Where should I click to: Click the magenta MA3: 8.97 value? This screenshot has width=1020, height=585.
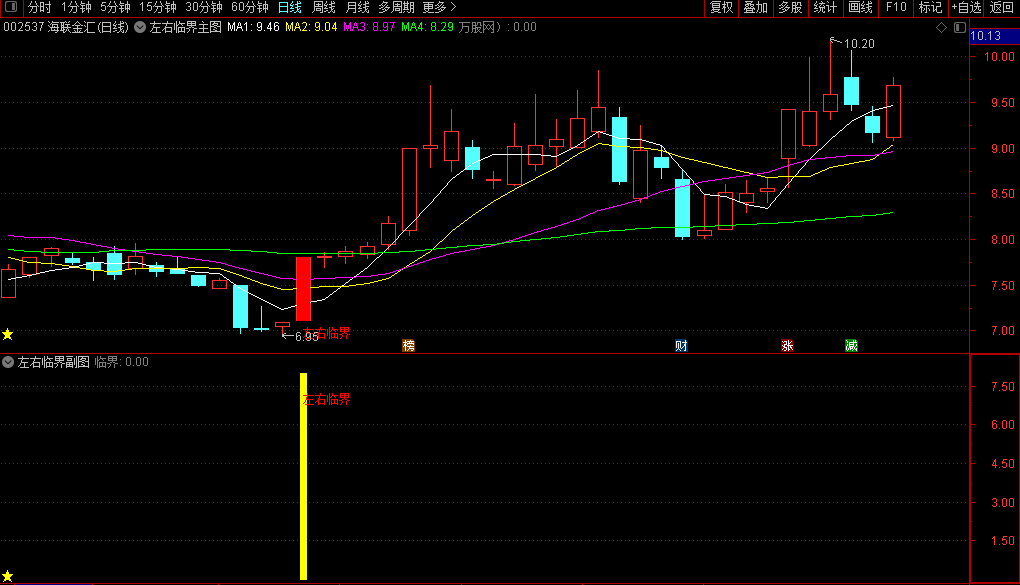point(369,27)
